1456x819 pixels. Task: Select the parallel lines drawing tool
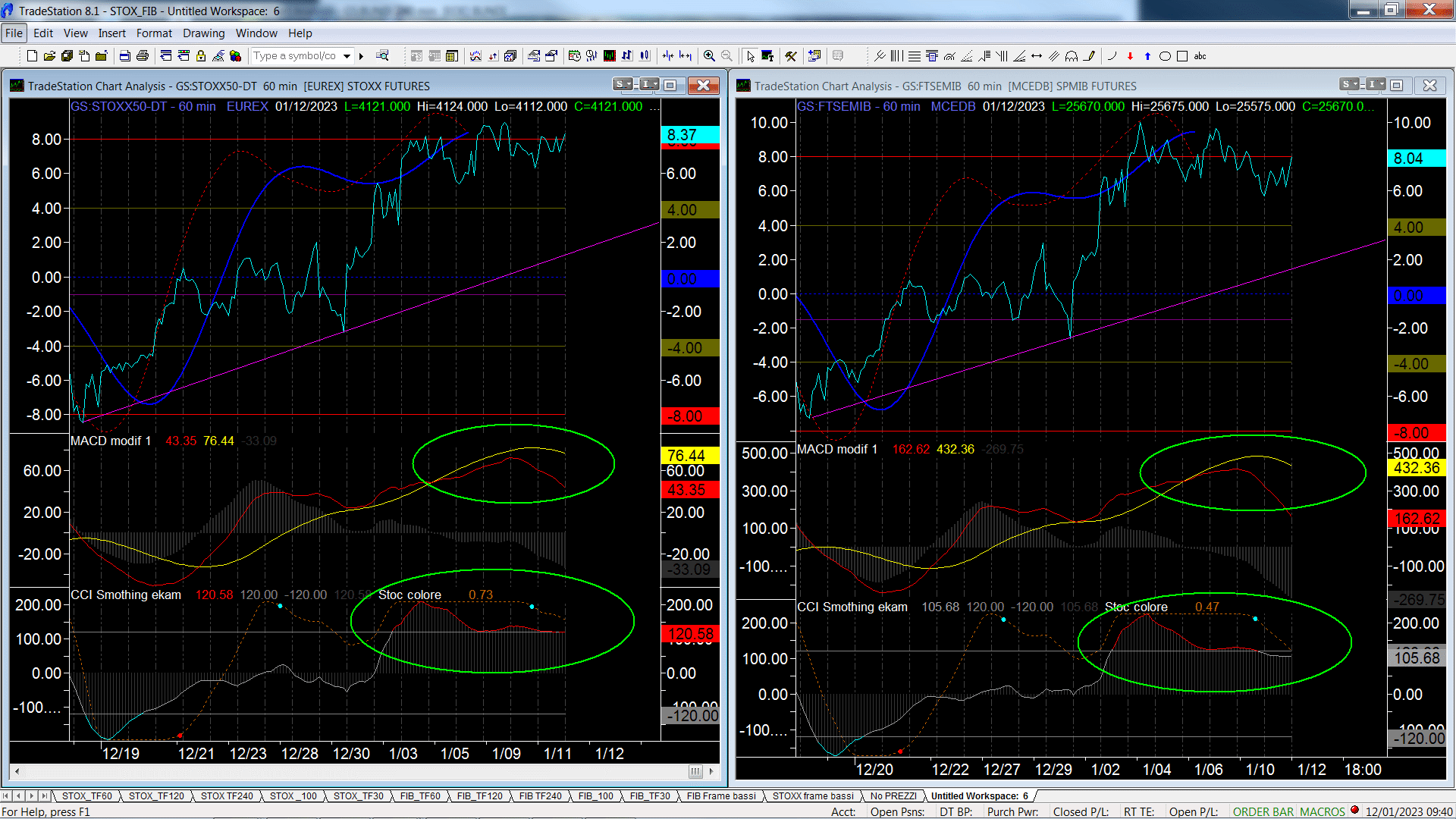1054,56
